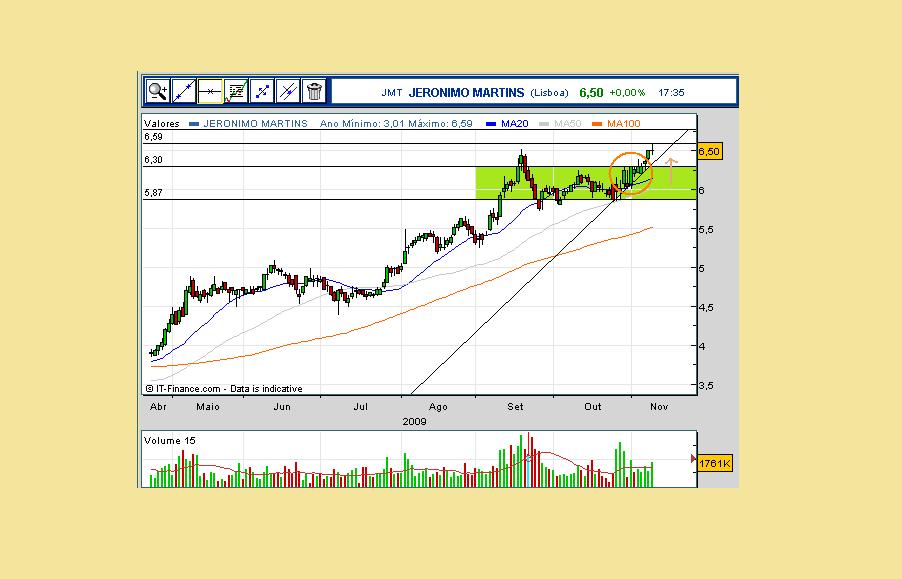Click the 17:35 time stamp
902x579 pixels.
[x=671, y=93]
